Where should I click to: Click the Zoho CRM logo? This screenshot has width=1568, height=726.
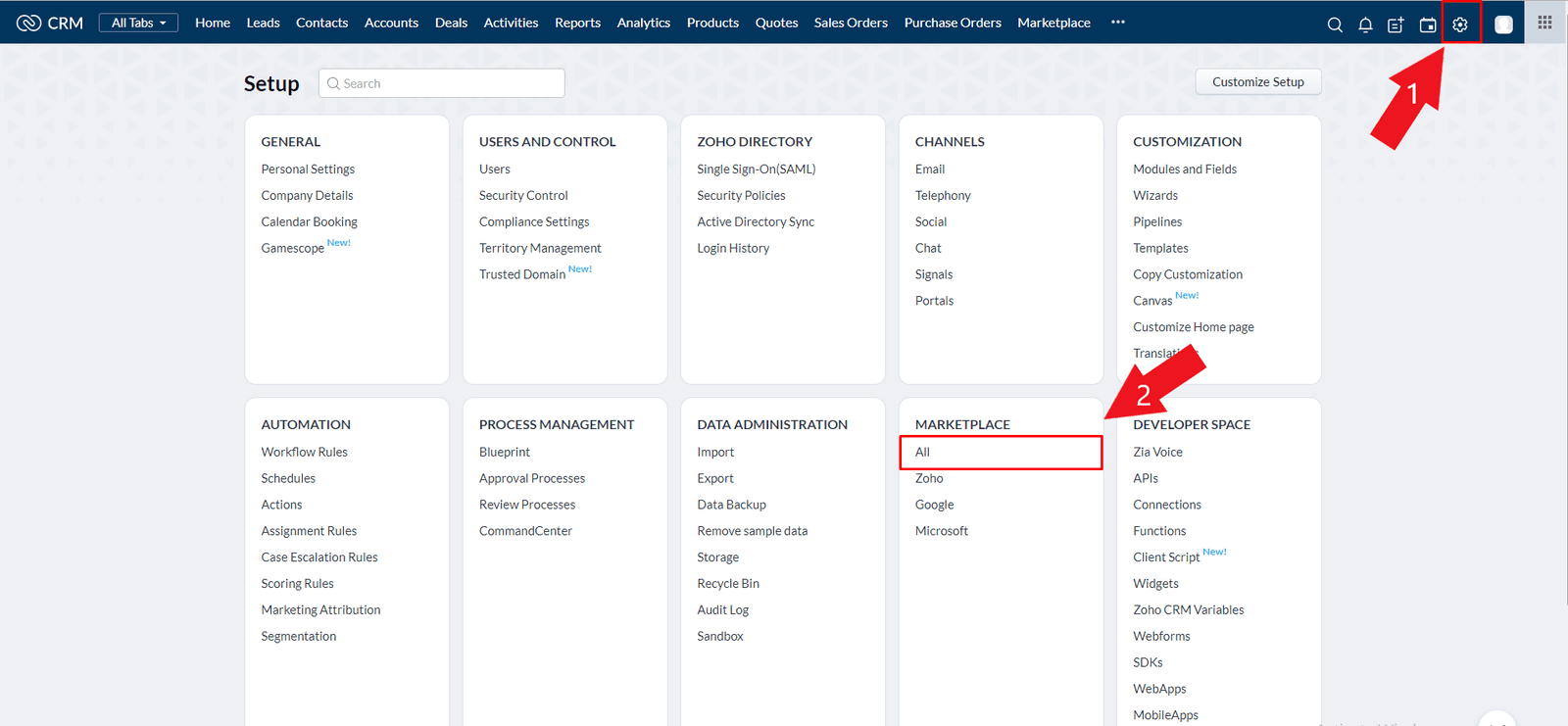pos(50,23)
